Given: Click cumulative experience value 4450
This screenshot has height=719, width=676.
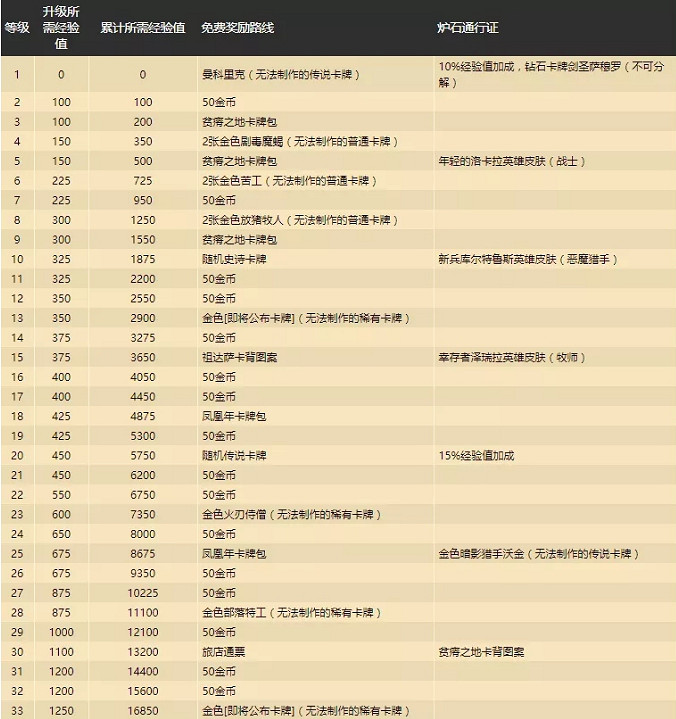Looking at the screenshot, I should click(x=143, y=397).
